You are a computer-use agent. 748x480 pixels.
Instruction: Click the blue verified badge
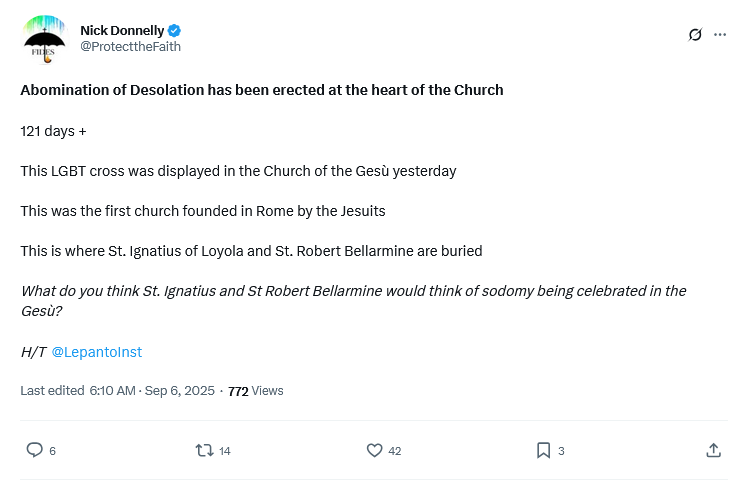(x=175, y=31)
